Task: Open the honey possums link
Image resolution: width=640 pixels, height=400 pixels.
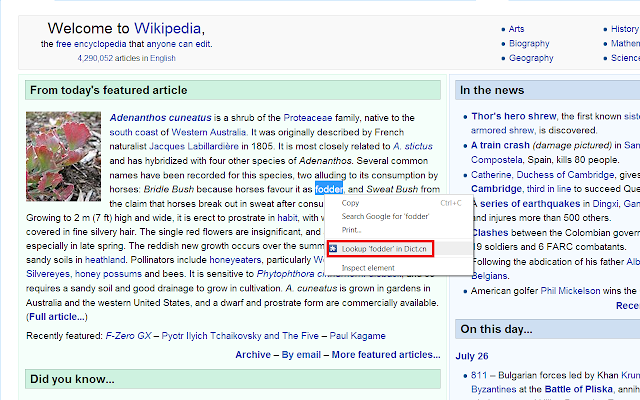Action: pos(108,273)
